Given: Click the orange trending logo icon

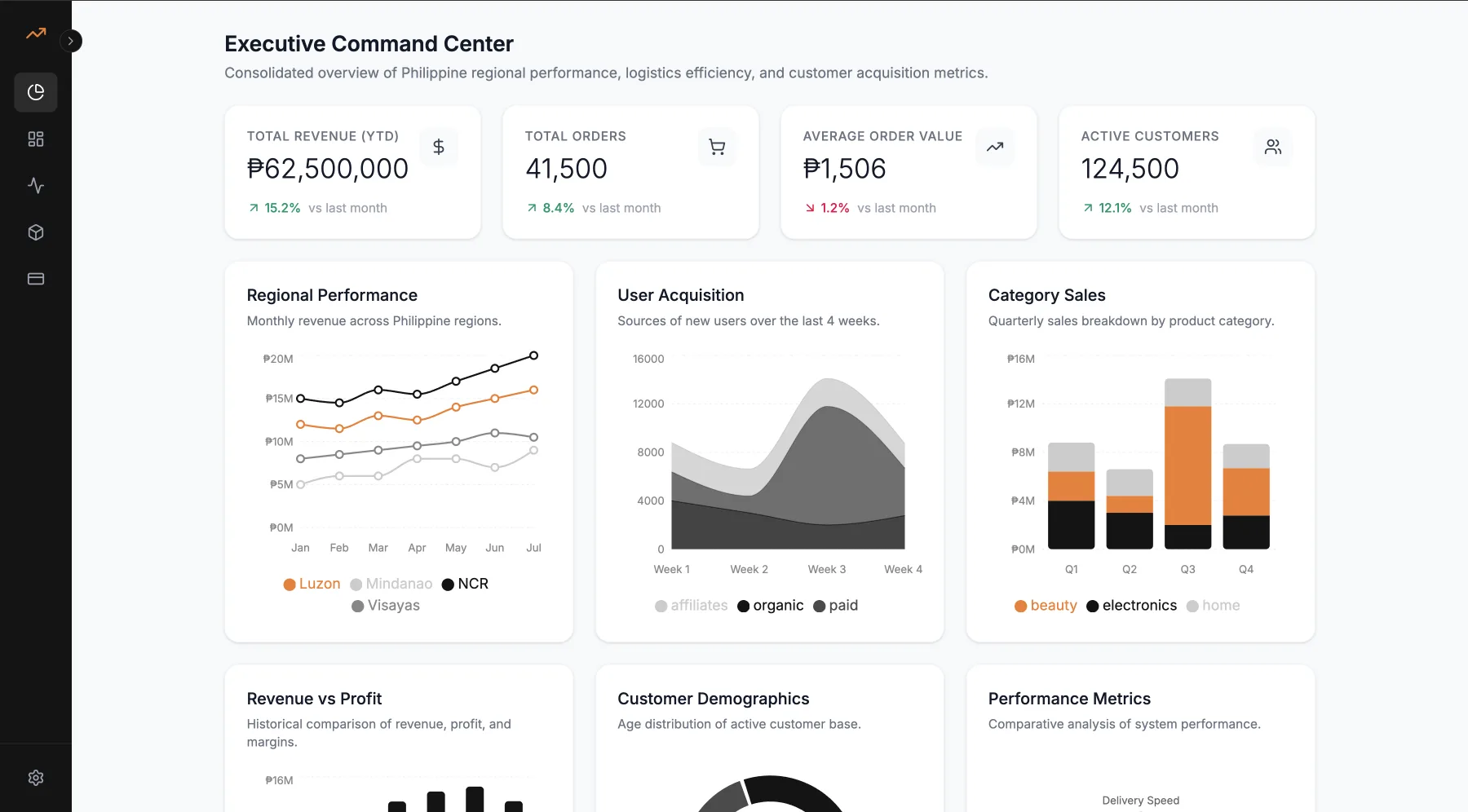Looking at the screenshot, I should (x=36, y=33).
